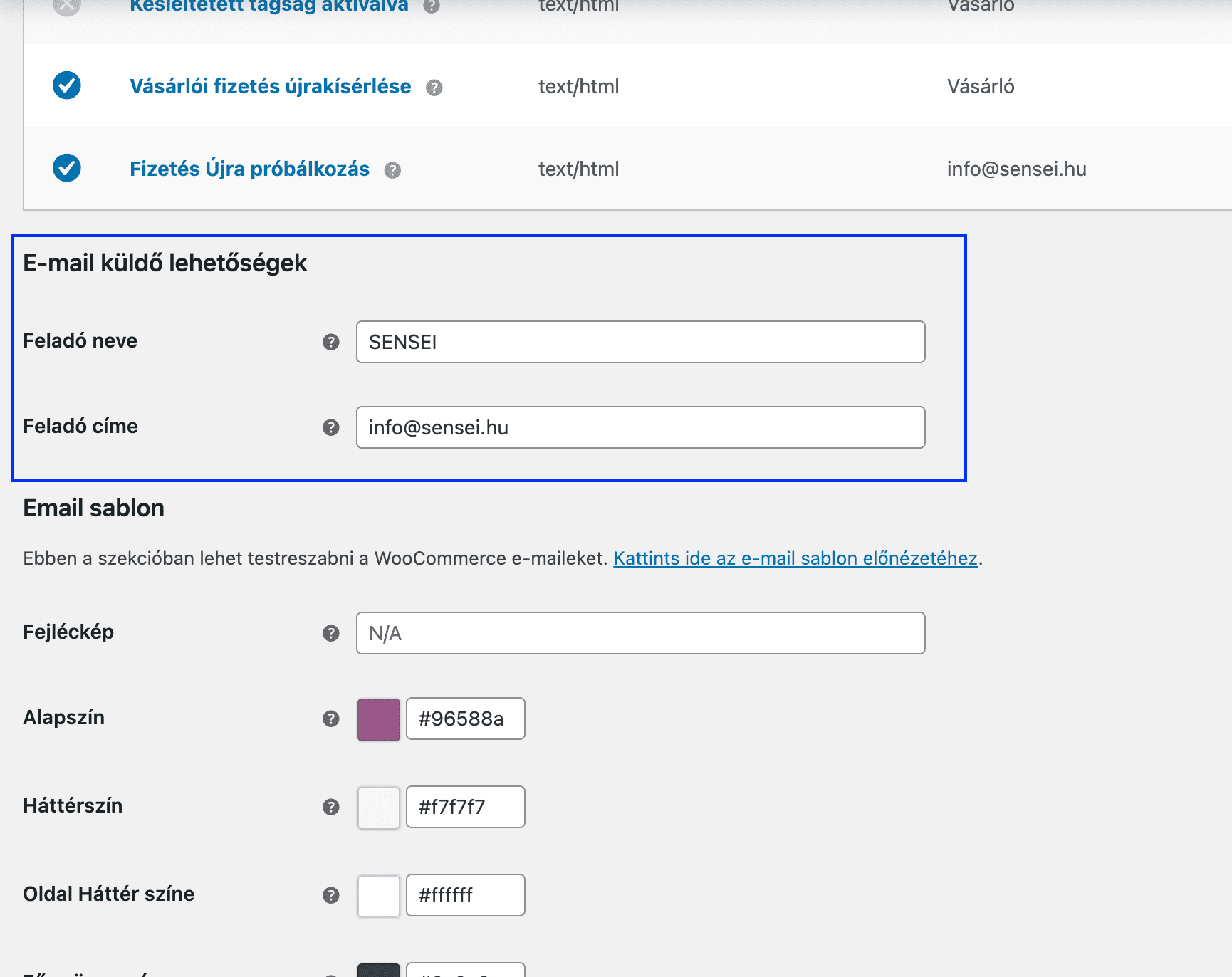Click the Háttérszín label
1232x977 pixels.
click(73, 805)
